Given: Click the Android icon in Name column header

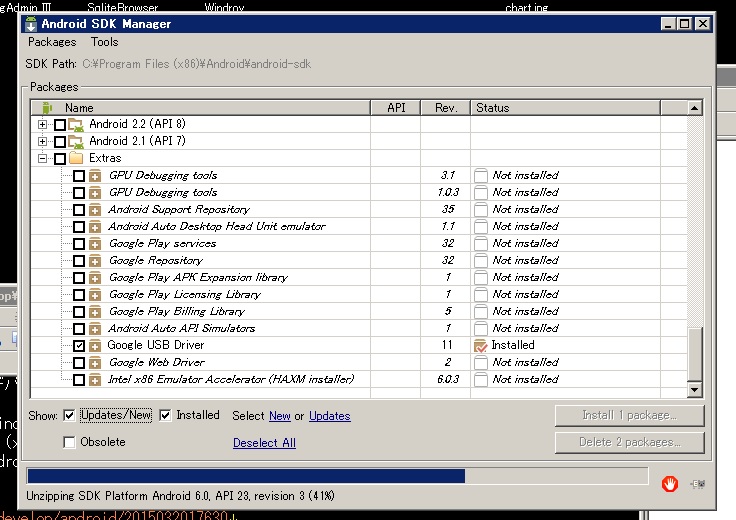Looking at the screenshot, I should pos(46,108).
